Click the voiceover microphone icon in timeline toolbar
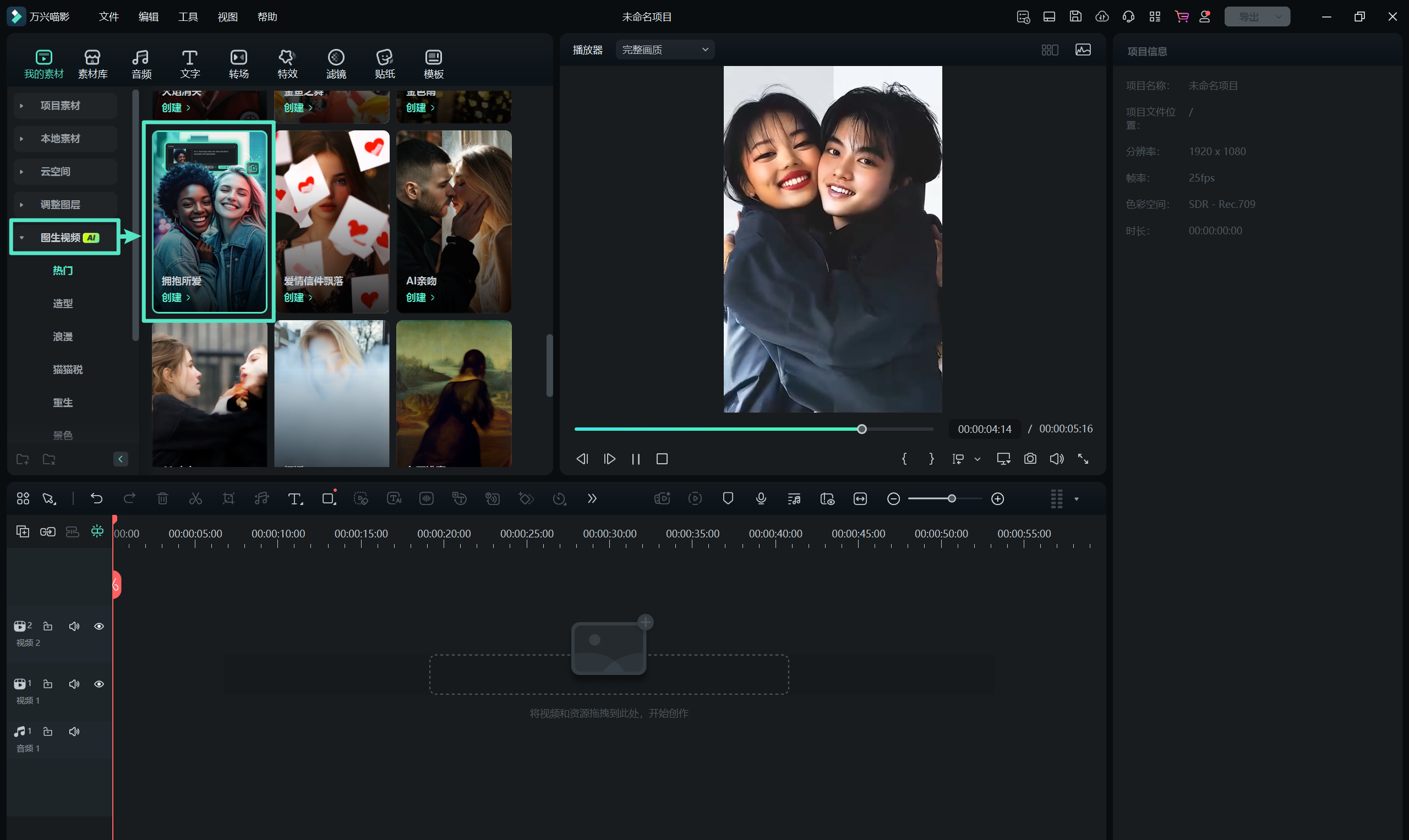1409x840 pixels. 761,498
